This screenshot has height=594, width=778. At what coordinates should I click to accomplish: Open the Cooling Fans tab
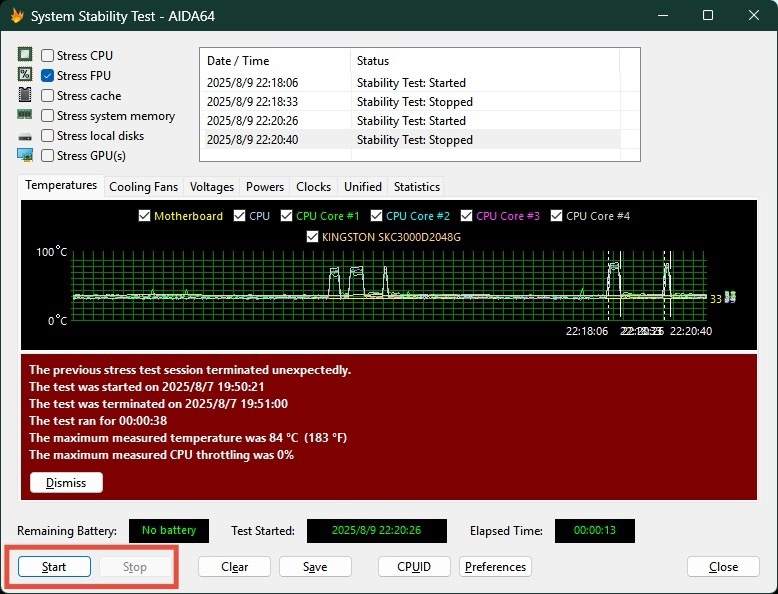pos(143,187)
